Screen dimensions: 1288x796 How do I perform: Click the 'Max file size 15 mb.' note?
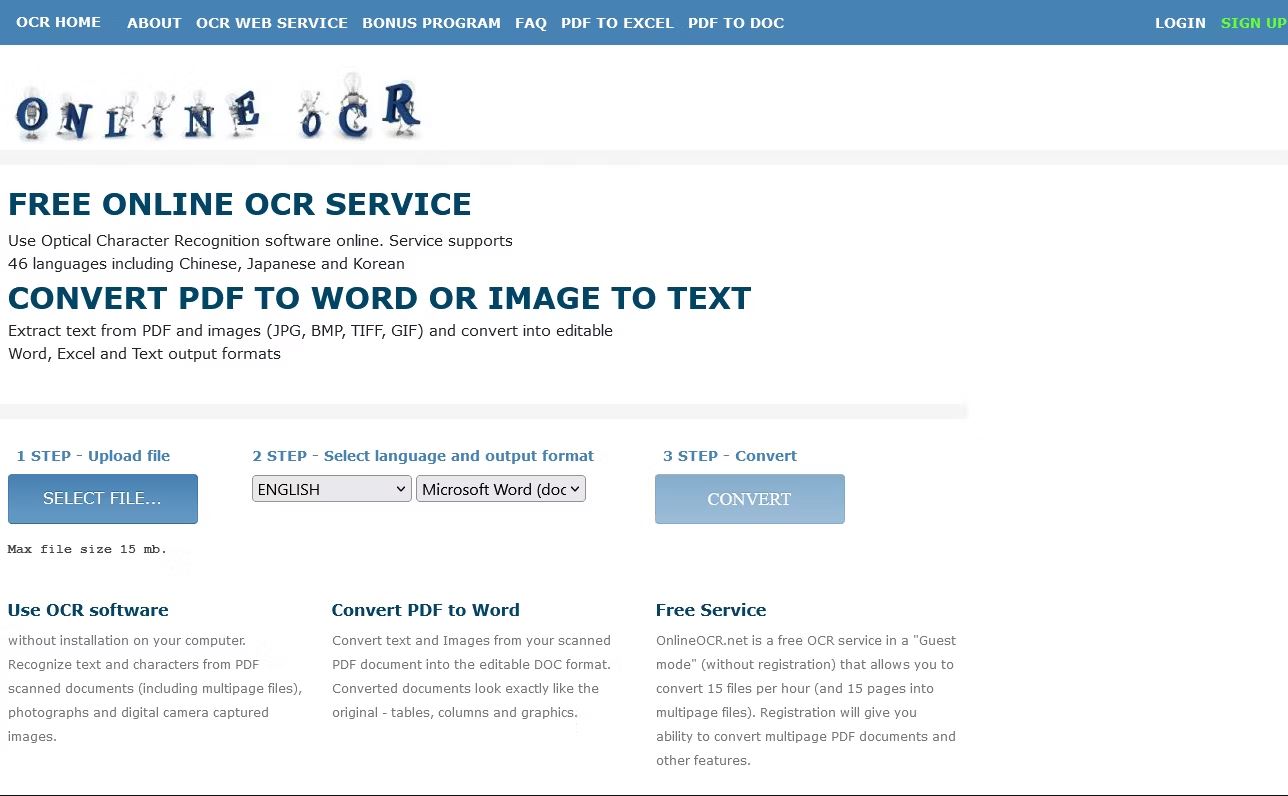[87, 549]
